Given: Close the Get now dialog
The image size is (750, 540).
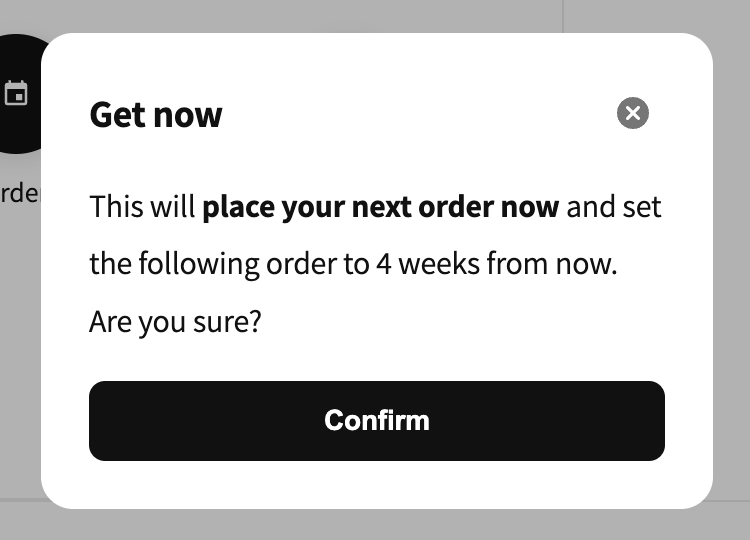Looking at the screenshot, I should (x=633, y=113).
